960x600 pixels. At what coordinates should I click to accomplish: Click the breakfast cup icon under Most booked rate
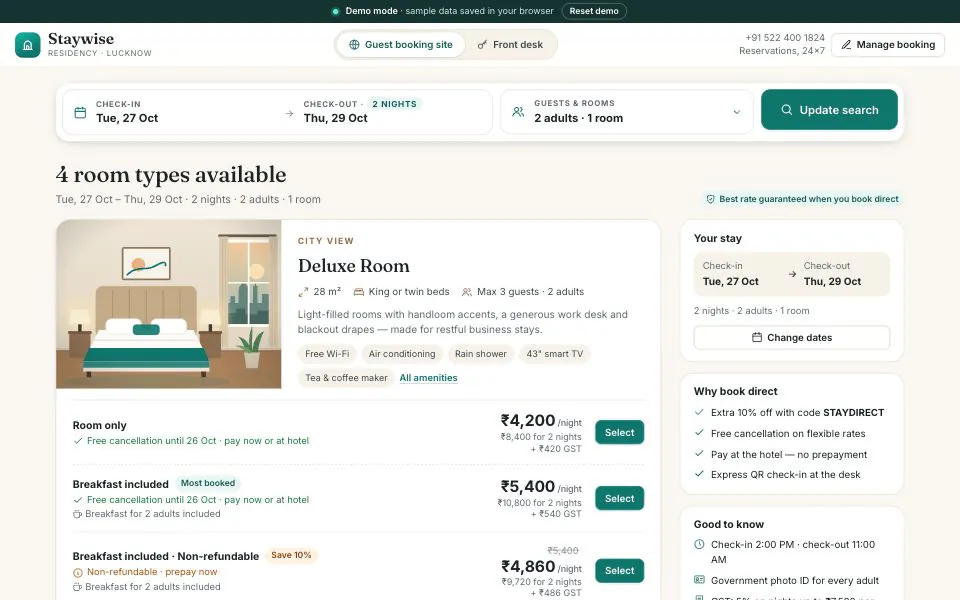pos(77,514)
